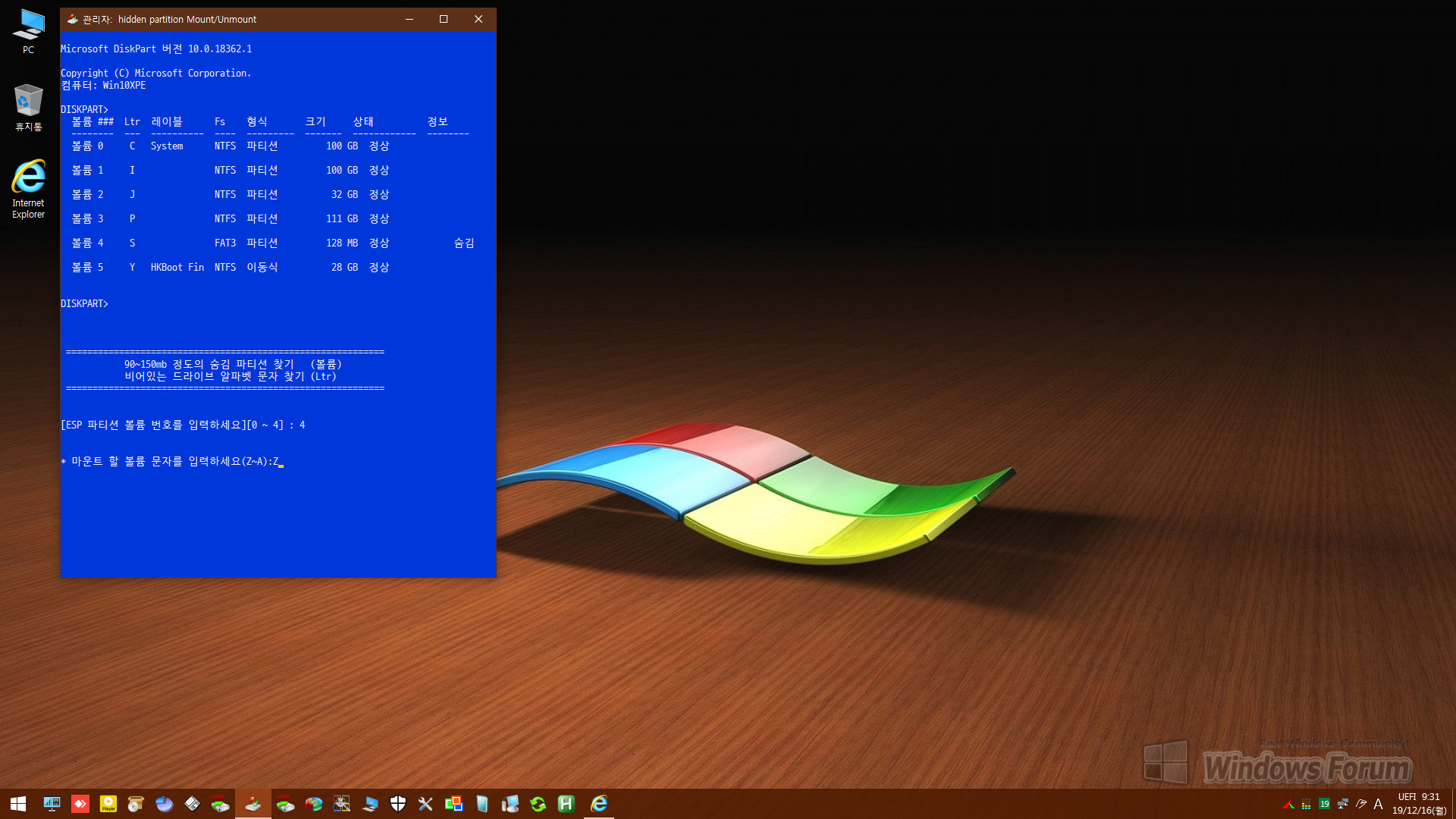Image resolution: width=1456 pixels, height=819 pixels.
Task: Click the console window title bar icon
Action: point(72,19)
